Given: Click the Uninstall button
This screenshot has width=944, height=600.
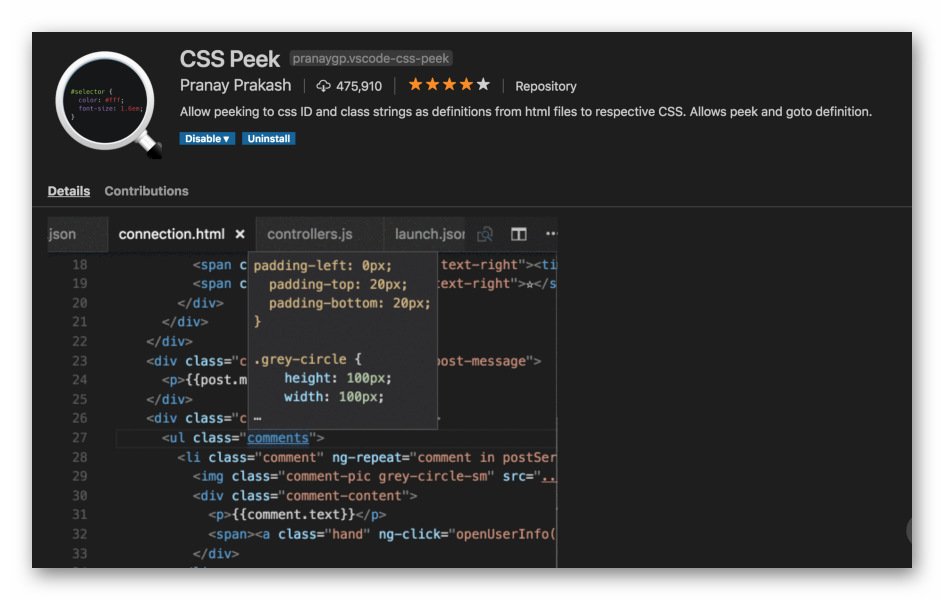Looking at the screenshot, I should tap(269, 138).
